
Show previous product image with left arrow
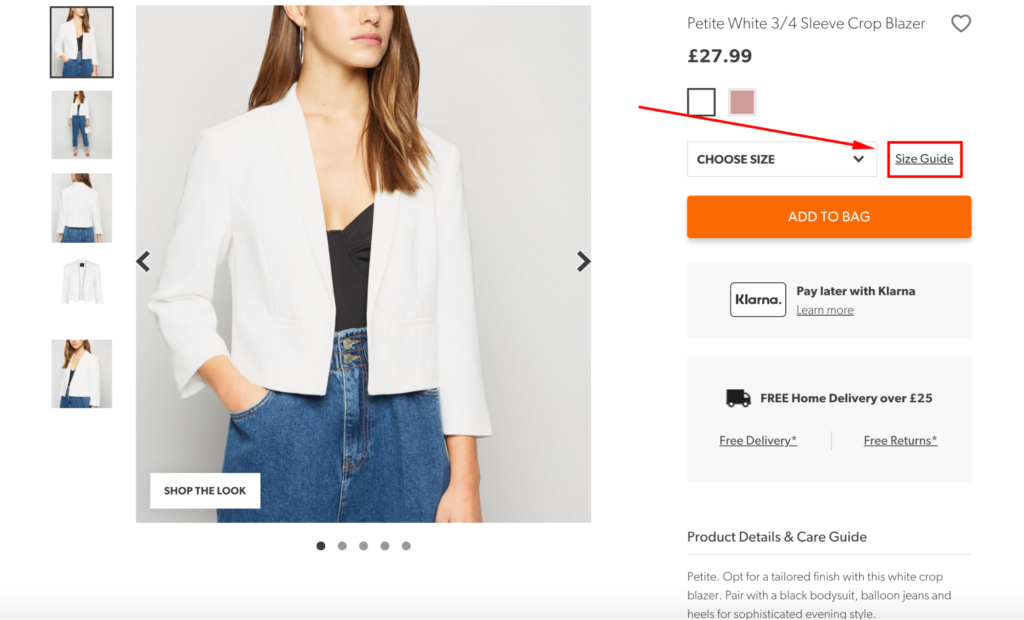coord(144,261)
